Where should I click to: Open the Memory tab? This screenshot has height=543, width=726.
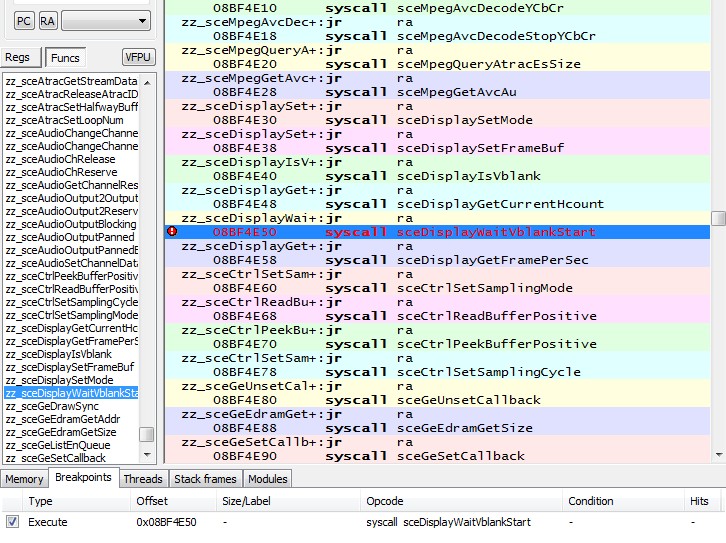pyautogui.click(x=24, y=479)
